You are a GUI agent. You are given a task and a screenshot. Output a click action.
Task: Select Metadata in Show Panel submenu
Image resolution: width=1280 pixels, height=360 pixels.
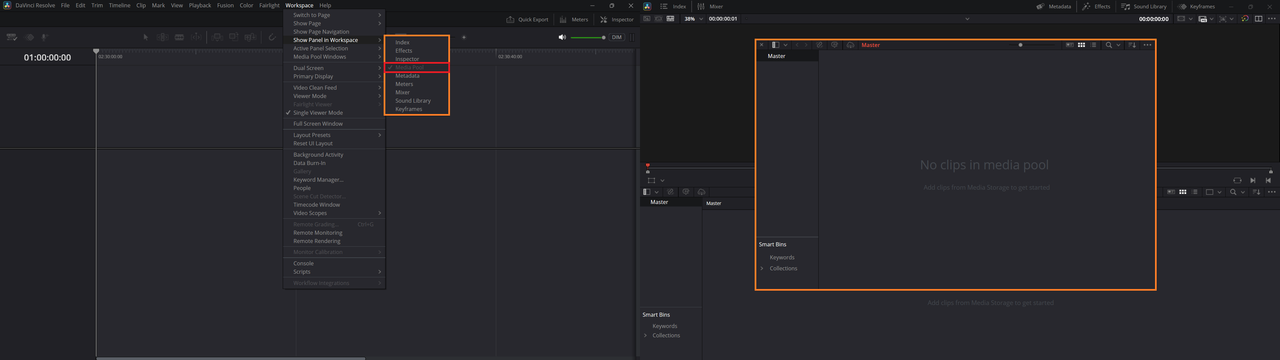pyautogui.click(x=416, y=76)
